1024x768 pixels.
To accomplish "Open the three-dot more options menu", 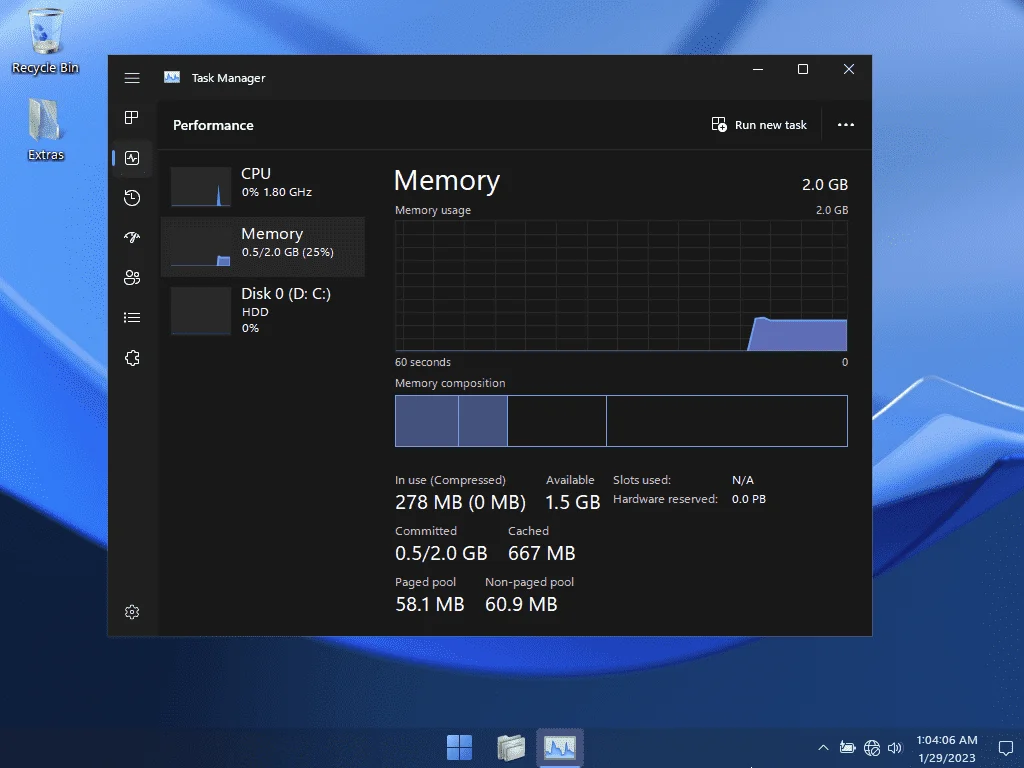I will [x=846, y=125].
